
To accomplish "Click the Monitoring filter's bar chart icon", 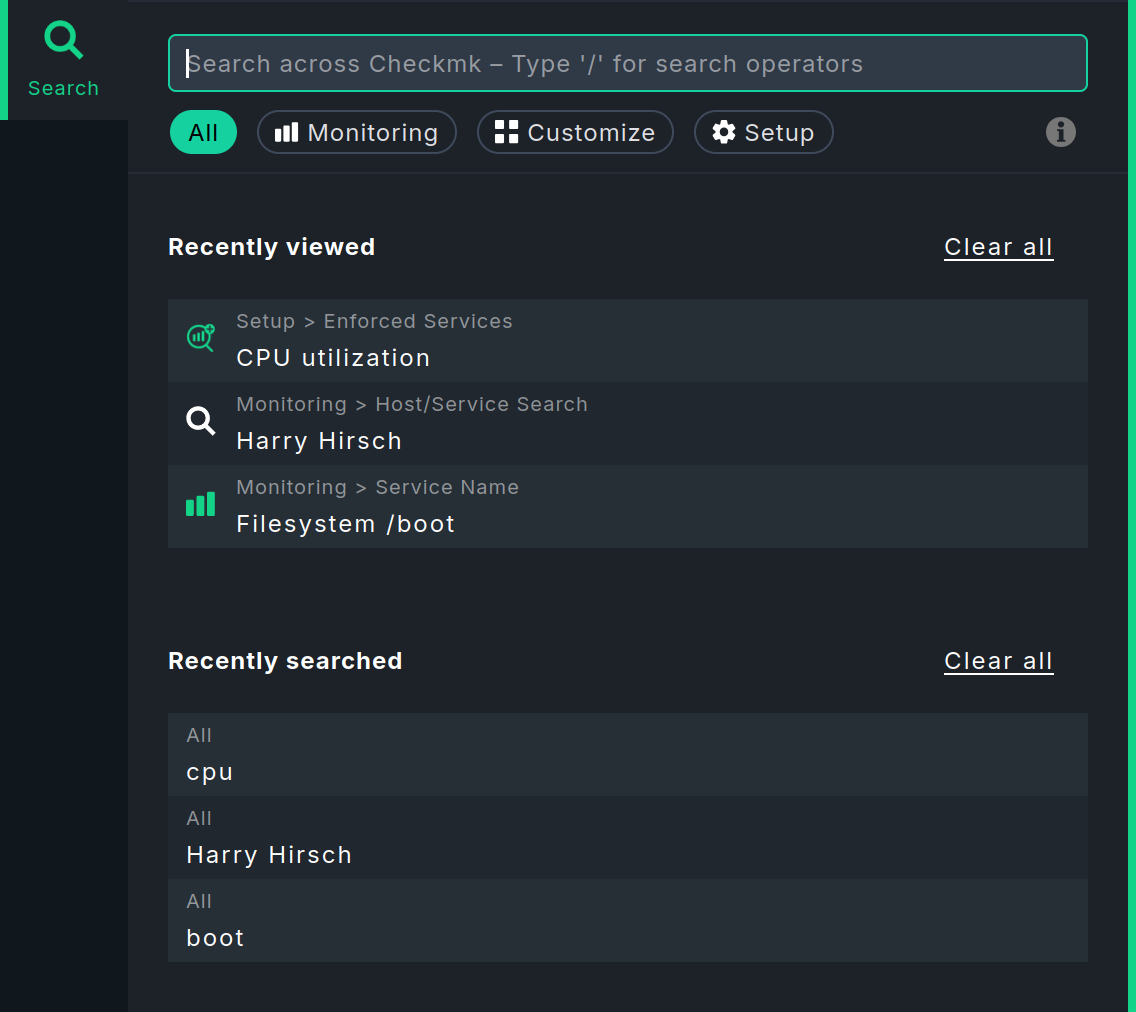I will (288, 131).
